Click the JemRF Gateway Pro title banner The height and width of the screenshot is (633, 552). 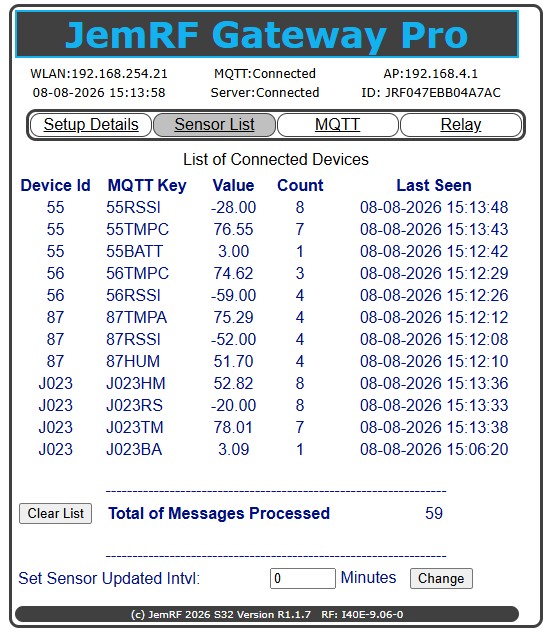(267, 34)
